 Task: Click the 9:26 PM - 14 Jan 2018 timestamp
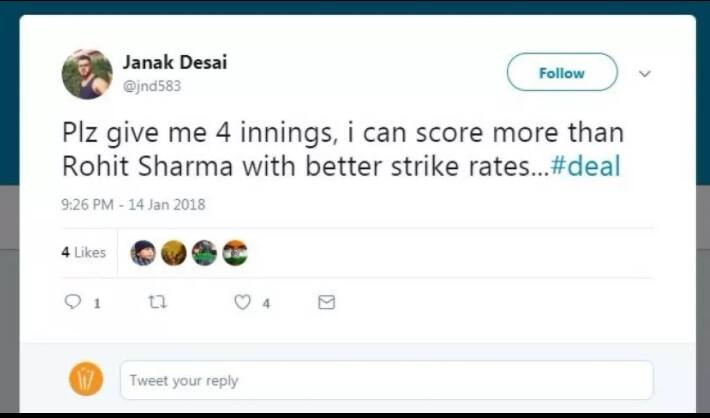point(133,204)
